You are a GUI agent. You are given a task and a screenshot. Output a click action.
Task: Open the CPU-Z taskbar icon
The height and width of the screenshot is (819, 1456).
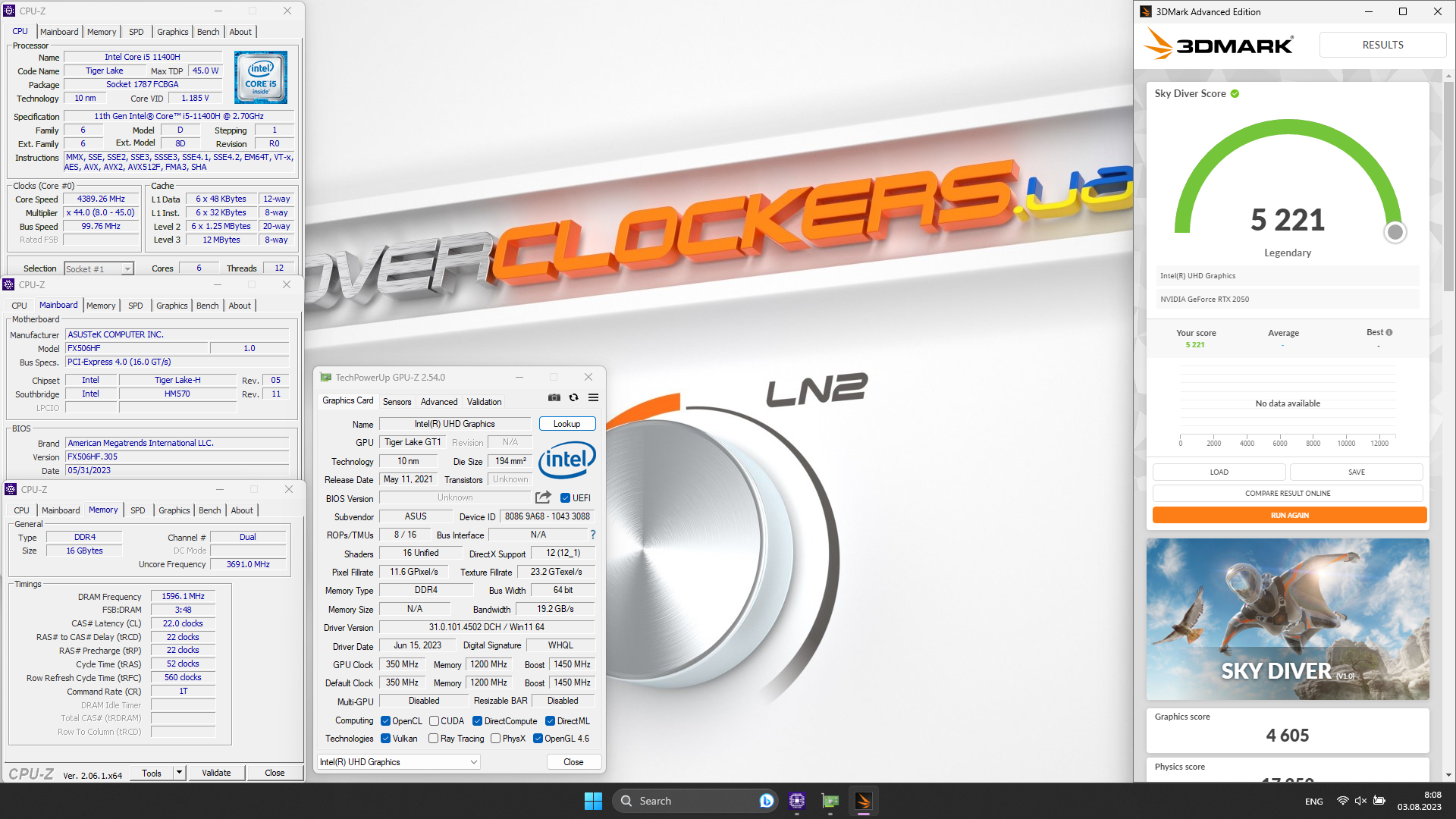point(796,801)
